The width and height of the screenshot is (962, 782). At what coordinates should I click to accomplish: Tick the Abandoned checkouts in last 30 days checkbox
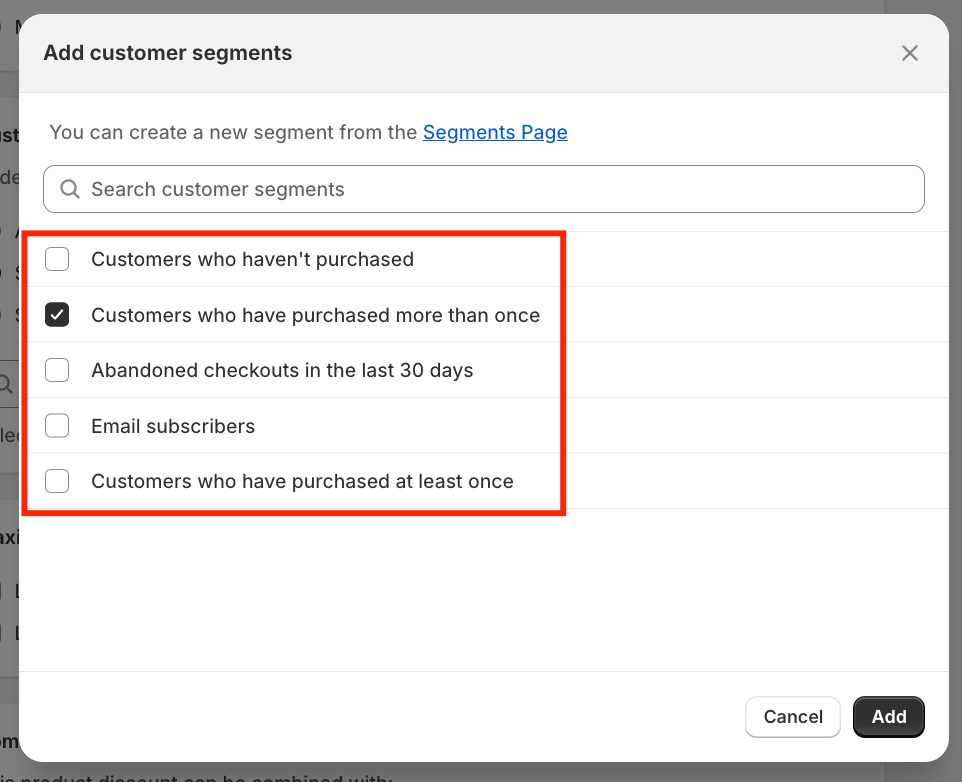[57, 370]
